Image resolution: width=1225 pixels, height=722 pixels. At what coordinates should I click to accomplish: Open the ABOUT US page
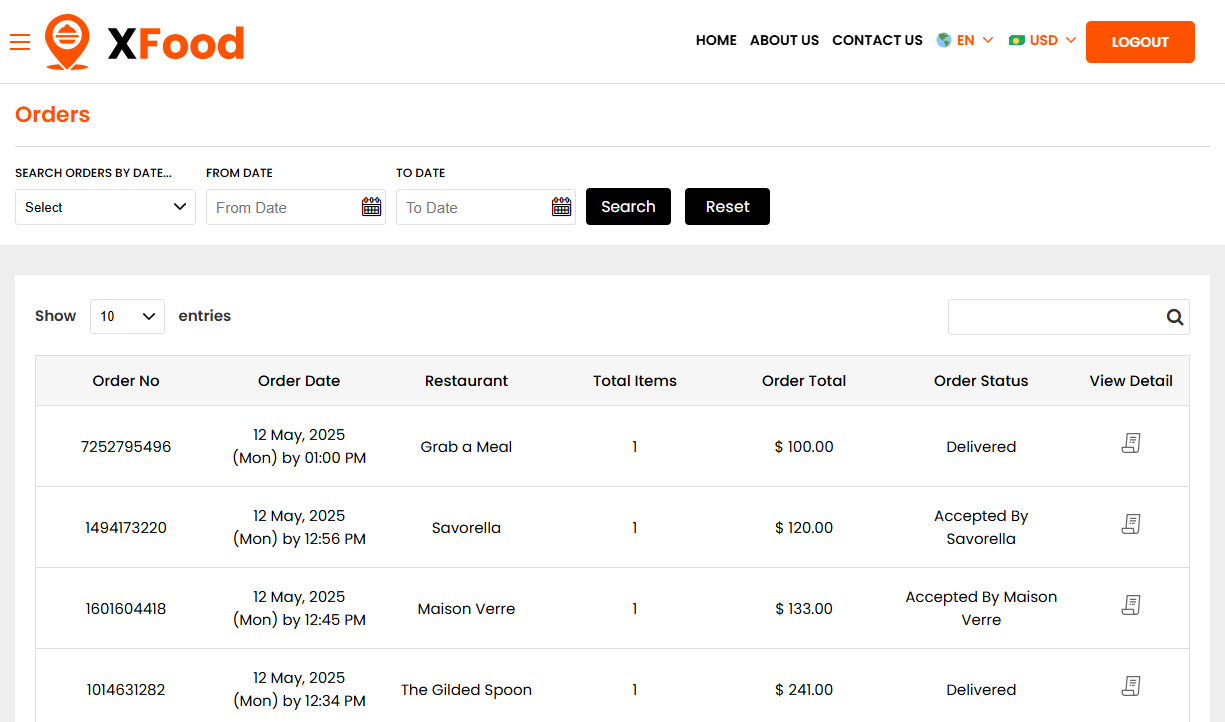pyautogui.click(x=784, y=40)
